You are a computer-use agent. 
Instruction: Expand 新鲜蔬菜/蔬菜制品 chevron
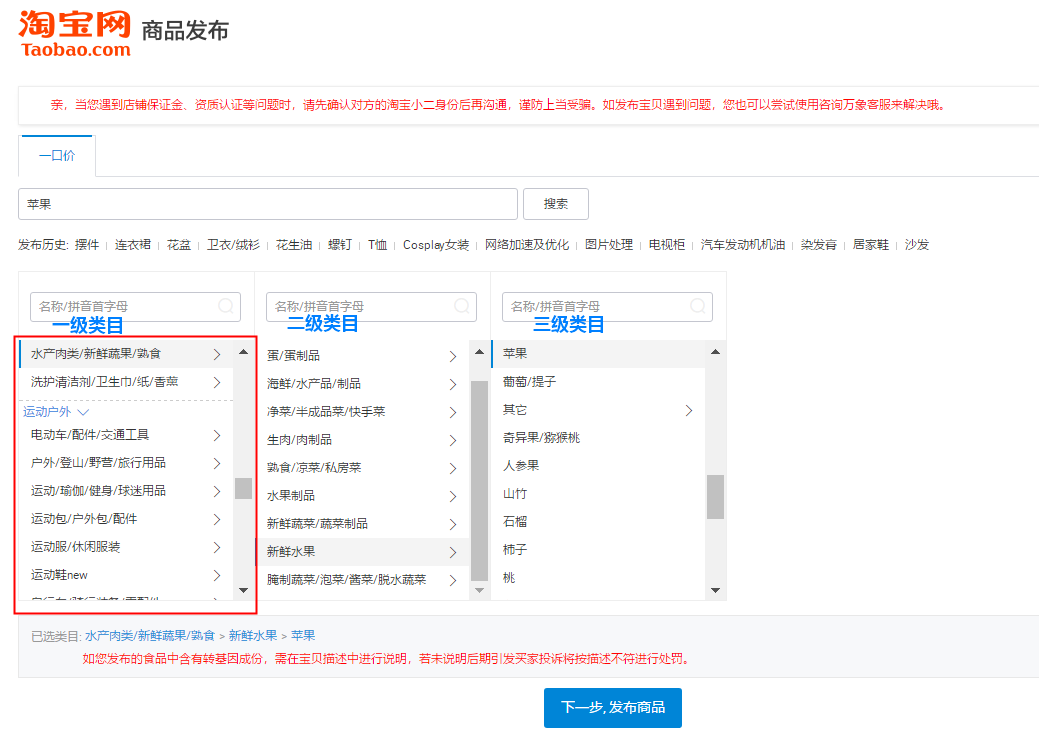[x=453, y=524]
